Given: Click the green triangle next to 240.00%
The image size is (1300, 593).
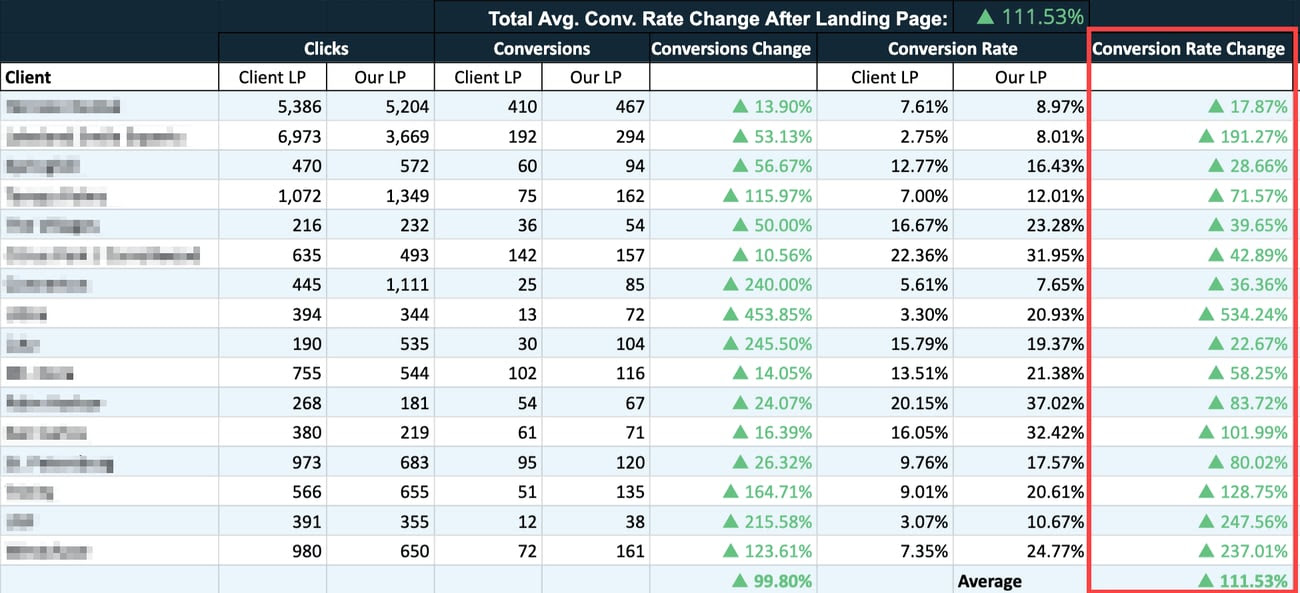Looking at the screenshot, I should tap(731, 285).
